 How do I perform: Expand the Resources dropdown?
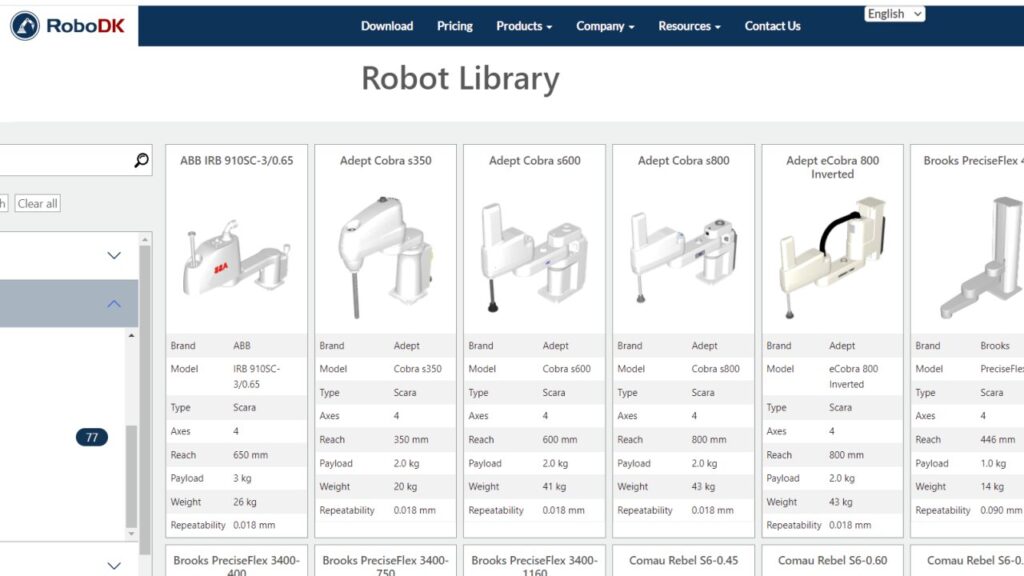click(688, 26)
